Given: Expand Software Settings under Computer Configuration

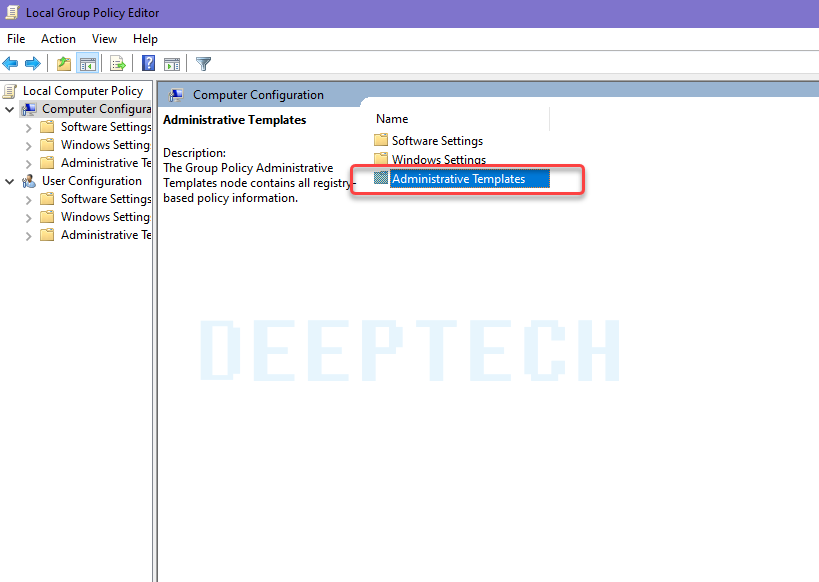Looking at the screenshot, I should click(x=29, y=128).
